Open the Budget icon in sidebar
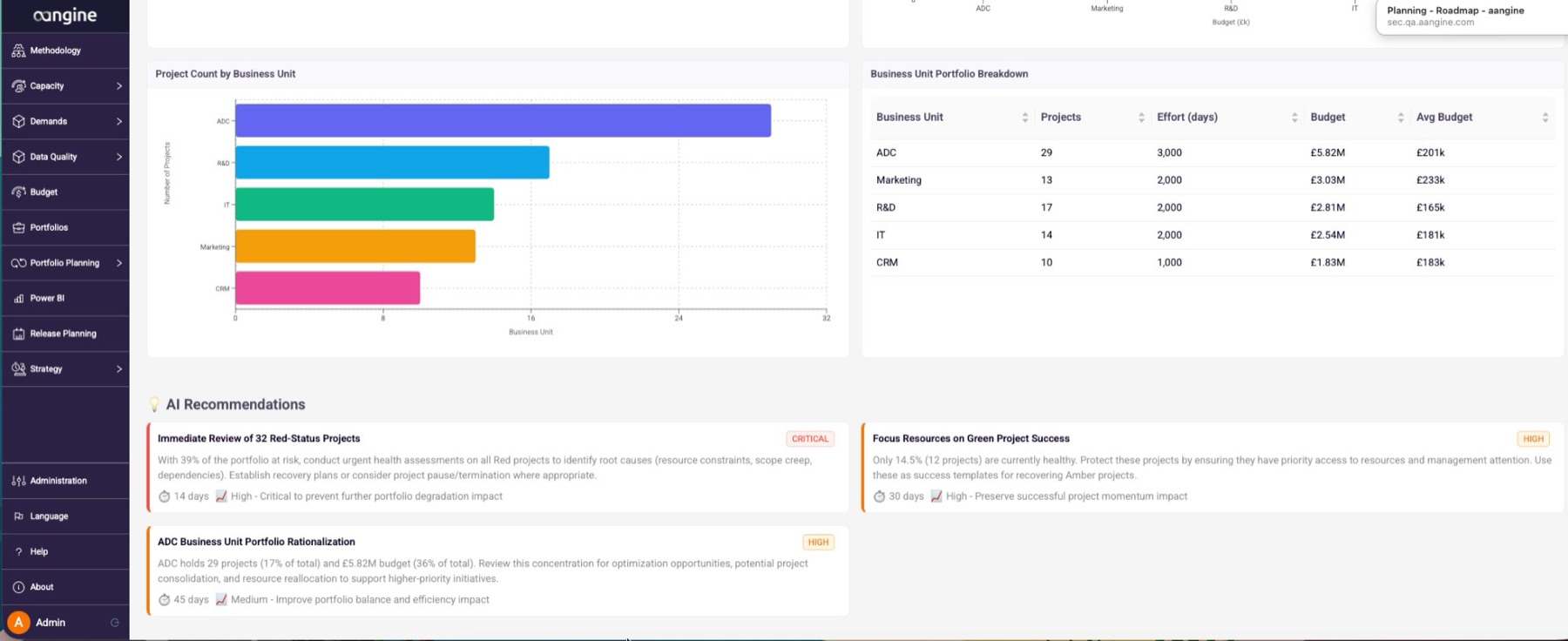 pos(18,192)
